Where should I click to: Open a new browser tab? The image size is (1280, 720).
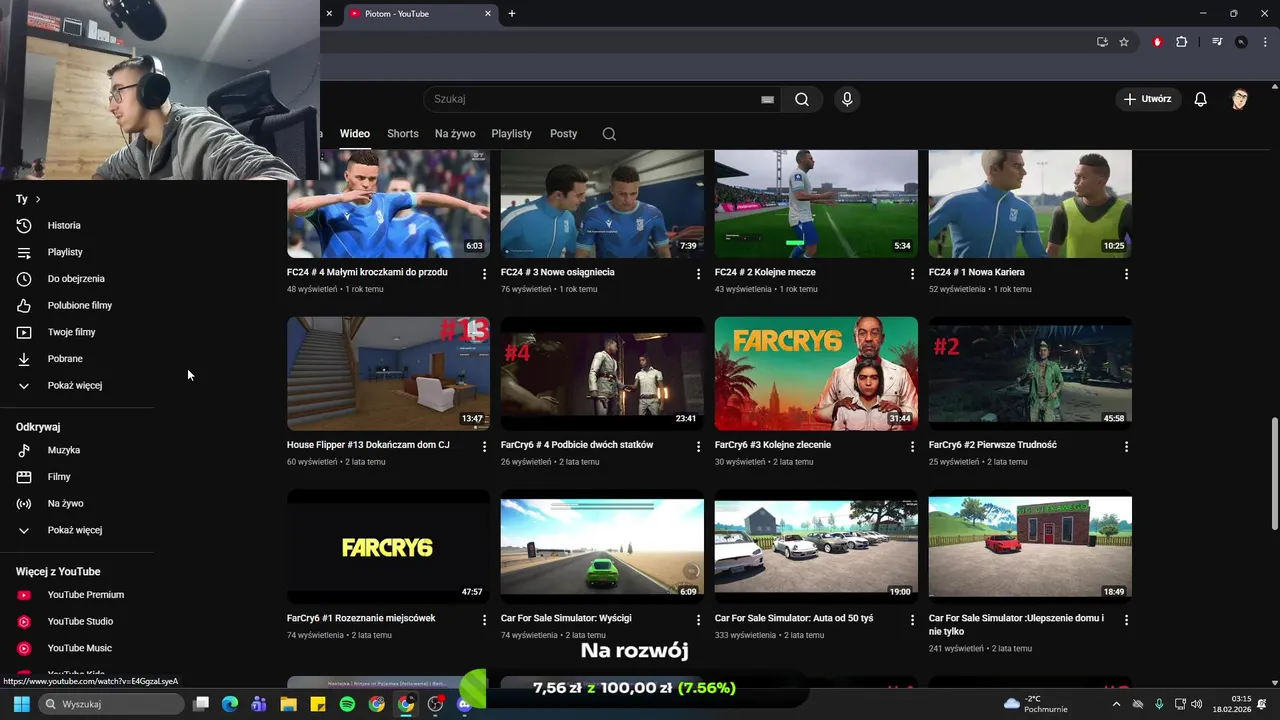click(512, 14)
